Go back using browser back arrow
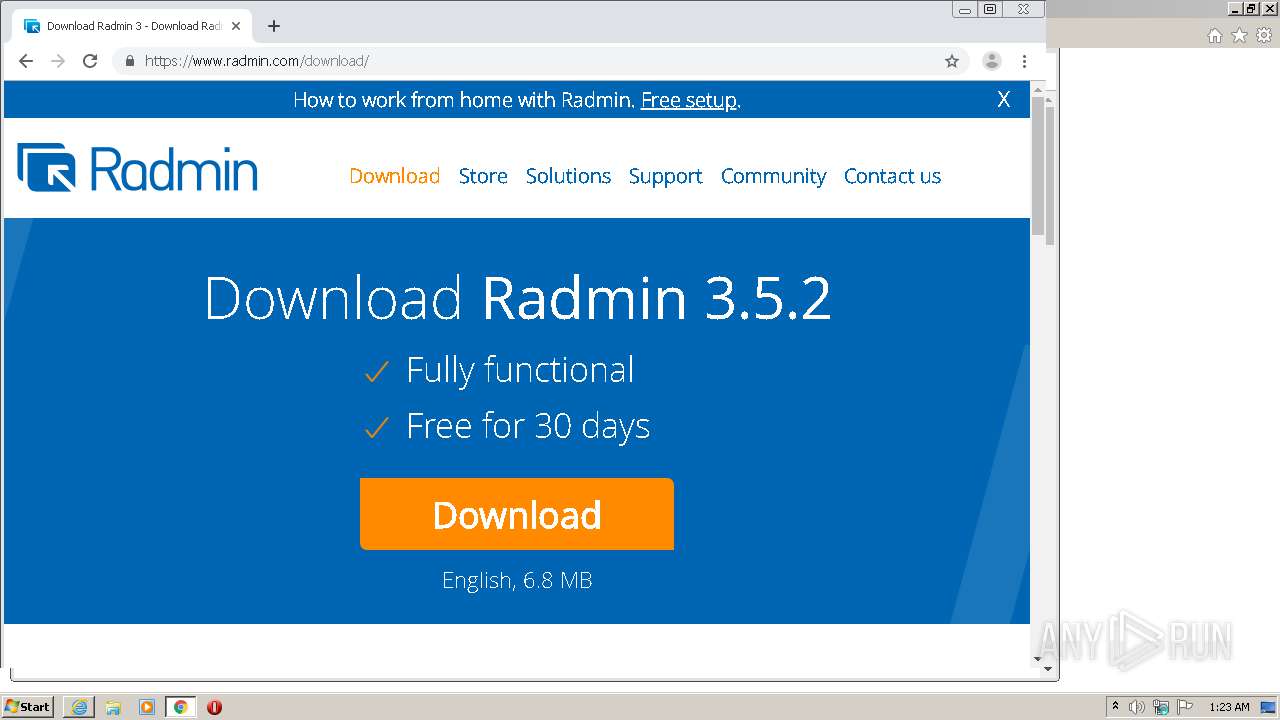The width and height of the screenshot is (1280, 720). (x=26, y=61)
